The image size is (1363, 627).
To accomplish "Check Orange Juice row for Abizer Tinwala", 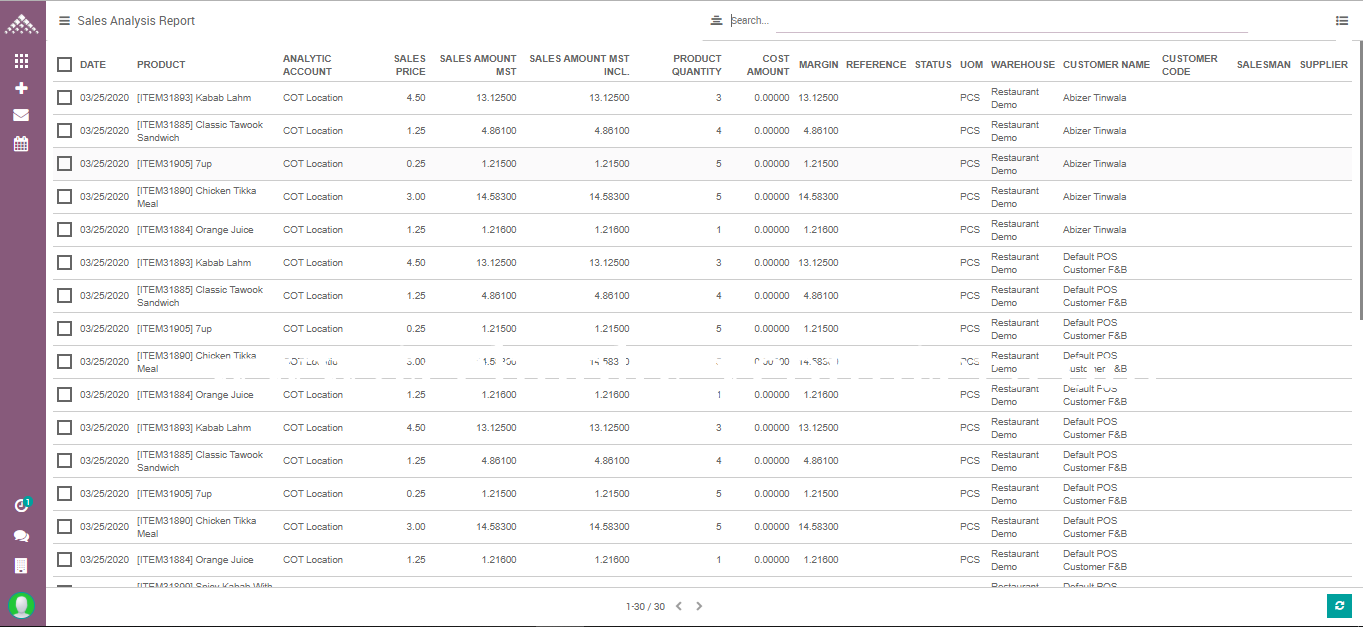I will 65,229.
